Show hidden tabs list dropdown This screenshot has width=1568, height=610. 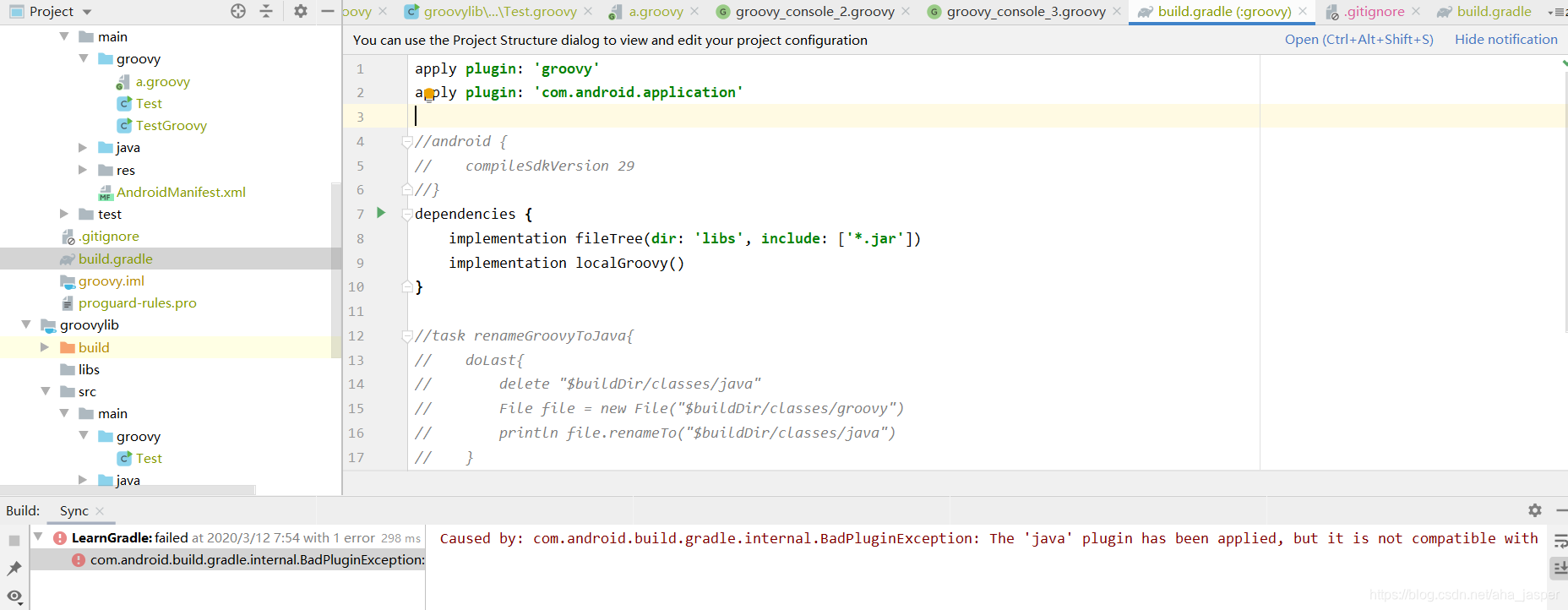[x=1558, y=12]
